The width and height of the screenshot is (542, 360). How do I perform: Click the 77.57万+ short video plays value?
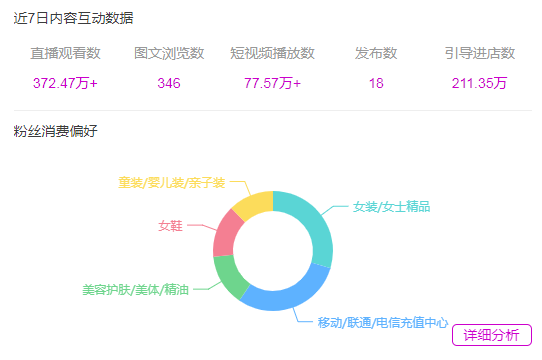pos(272,83)
